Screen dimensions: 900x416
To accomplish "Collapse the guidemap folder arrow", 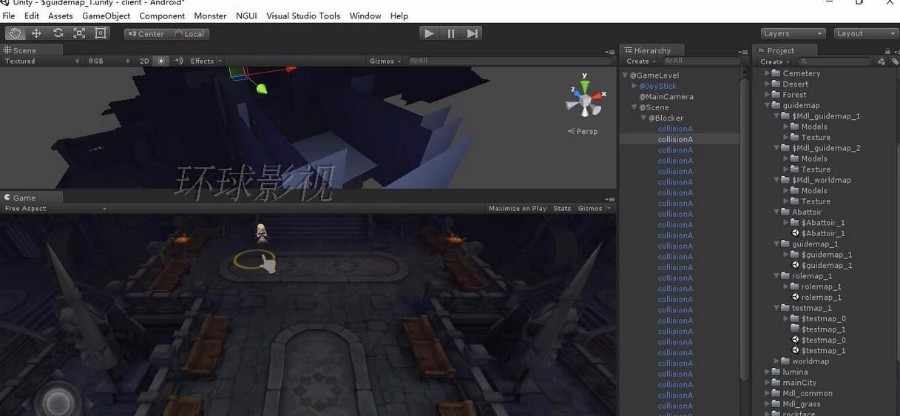I will click(x=767, y=106).
